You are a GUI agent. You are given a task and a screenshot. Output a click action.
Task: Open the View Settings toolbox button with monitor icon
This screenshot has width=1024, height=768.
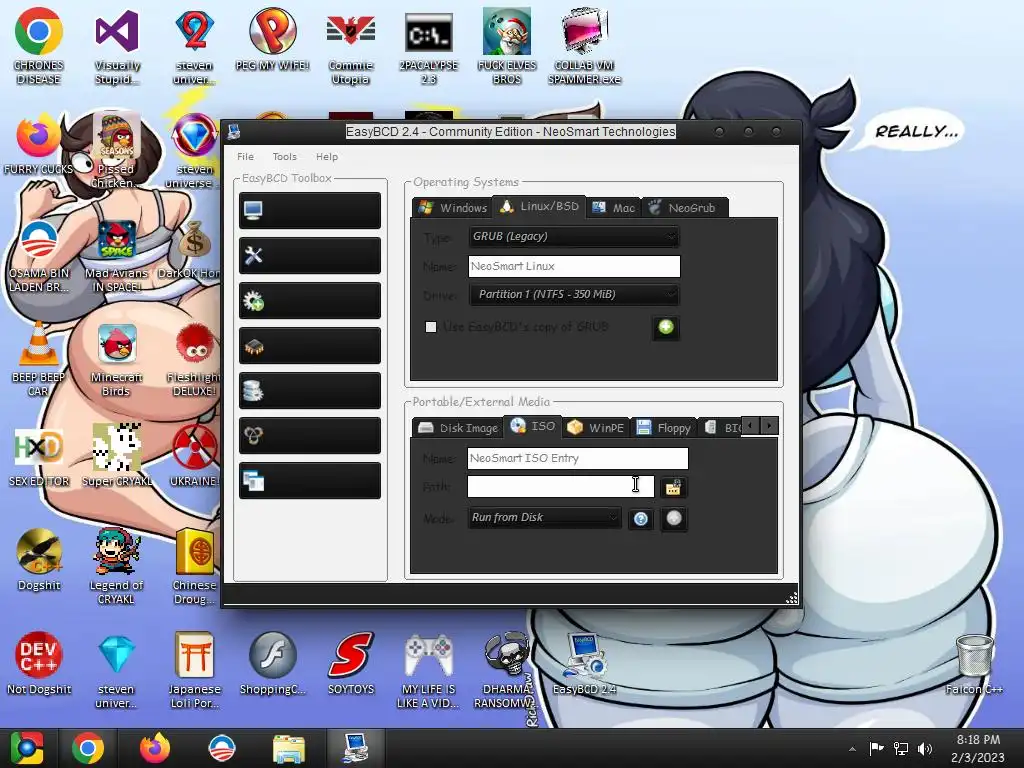pos(310,210)
